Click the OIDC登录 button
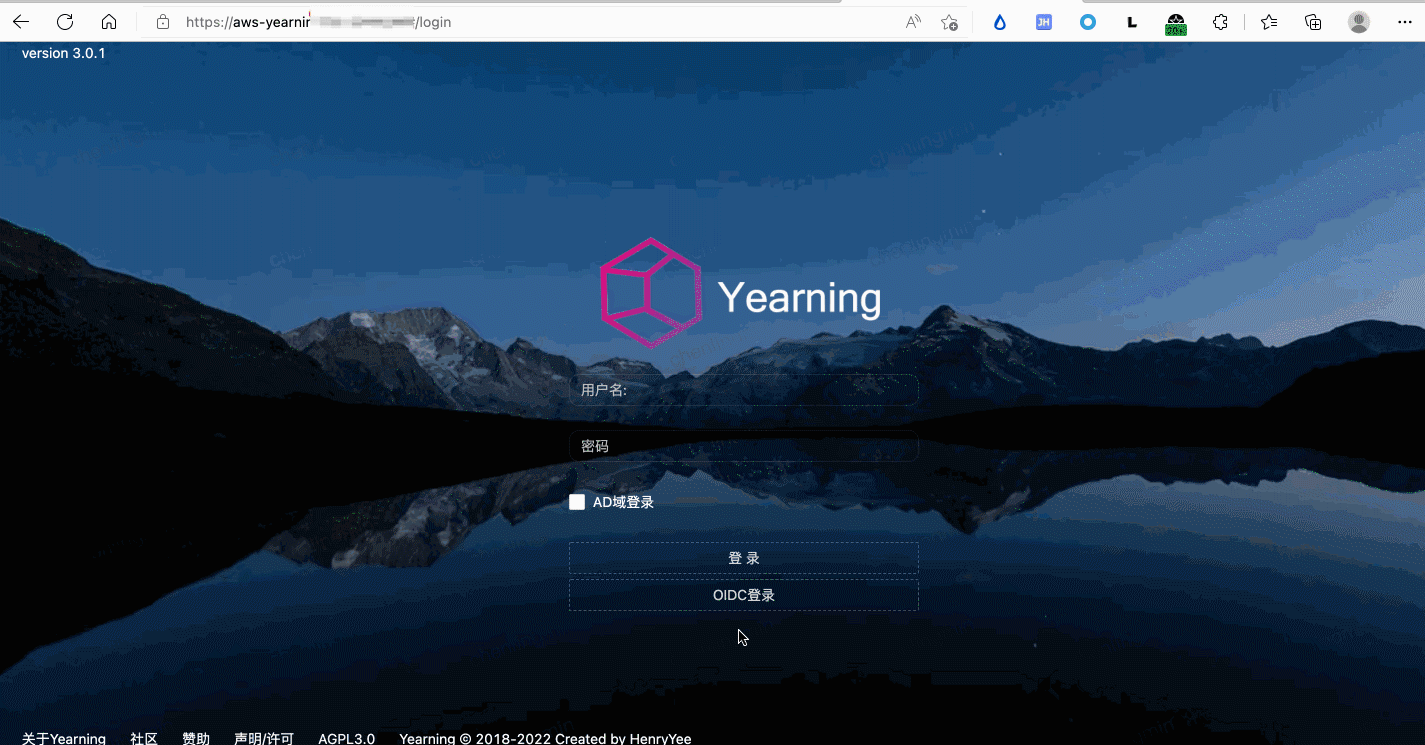This screenshot has width=1425, height=745. (743, 595)
